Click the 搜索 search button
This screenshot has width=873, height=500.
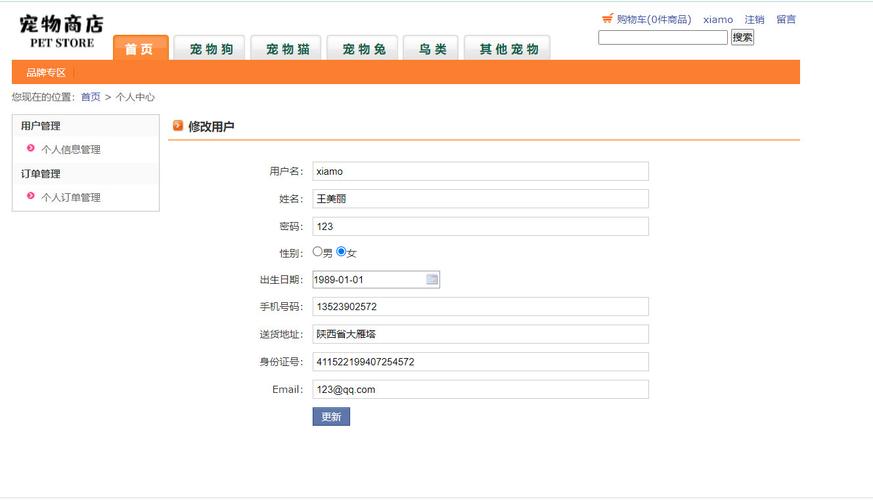742,37
